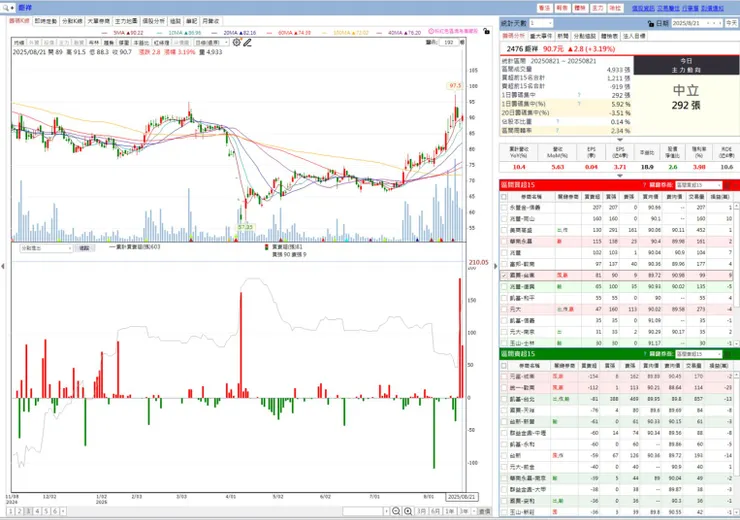Switch to 重大事件 tab in right panel
The width and height of the screenshot is (740, 520).
tap(541, 36)
